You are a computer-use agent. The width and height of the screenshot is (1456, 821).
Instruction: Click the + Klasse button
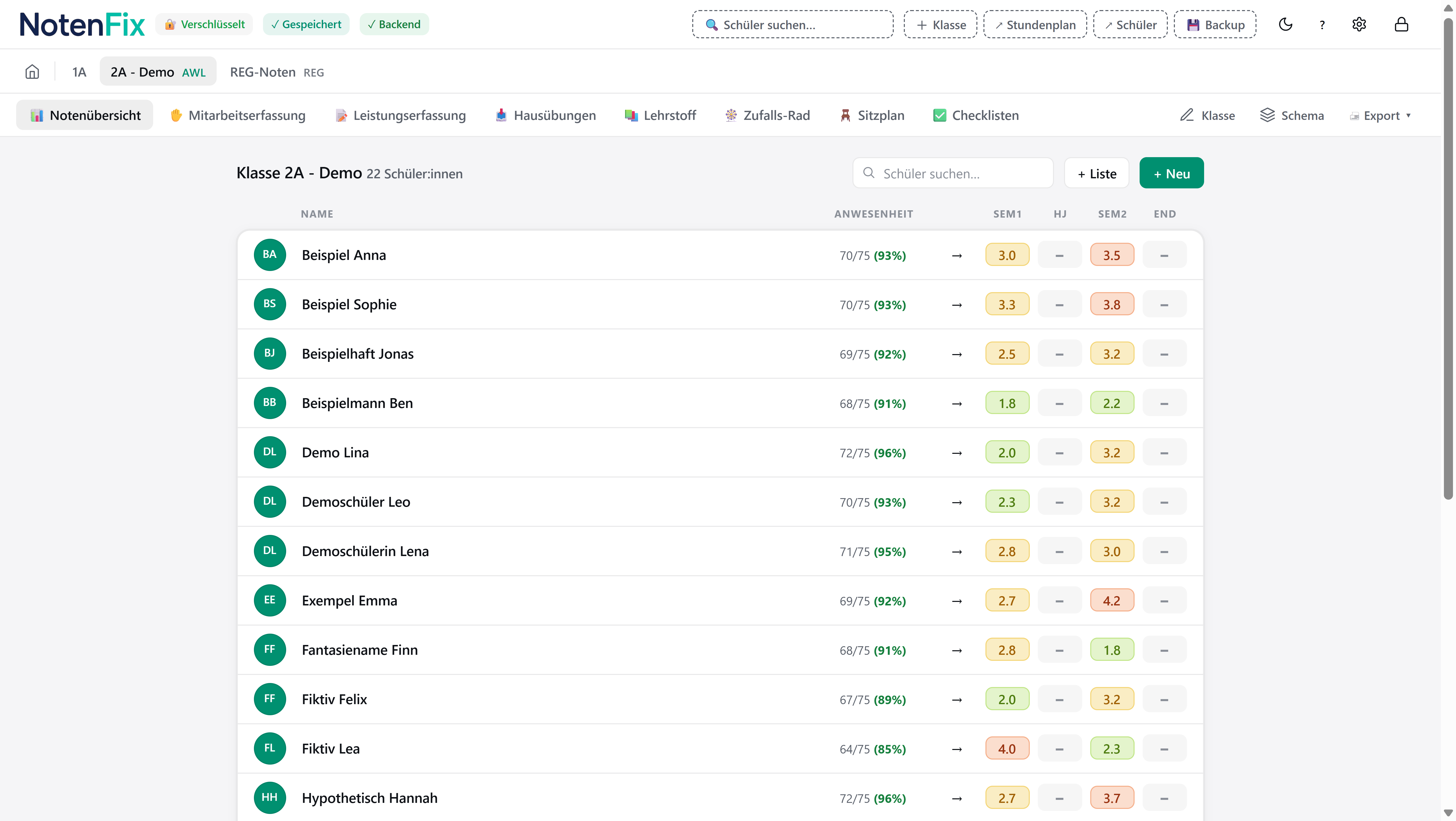pos(941,24)
